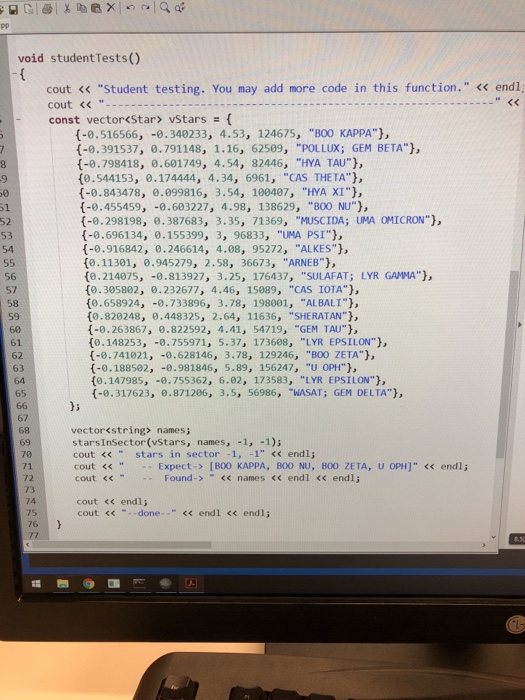The width and height of the screenshot is (525, 700).
Task: Delete selection with the X toolbar icon
Action: [111, 8]
